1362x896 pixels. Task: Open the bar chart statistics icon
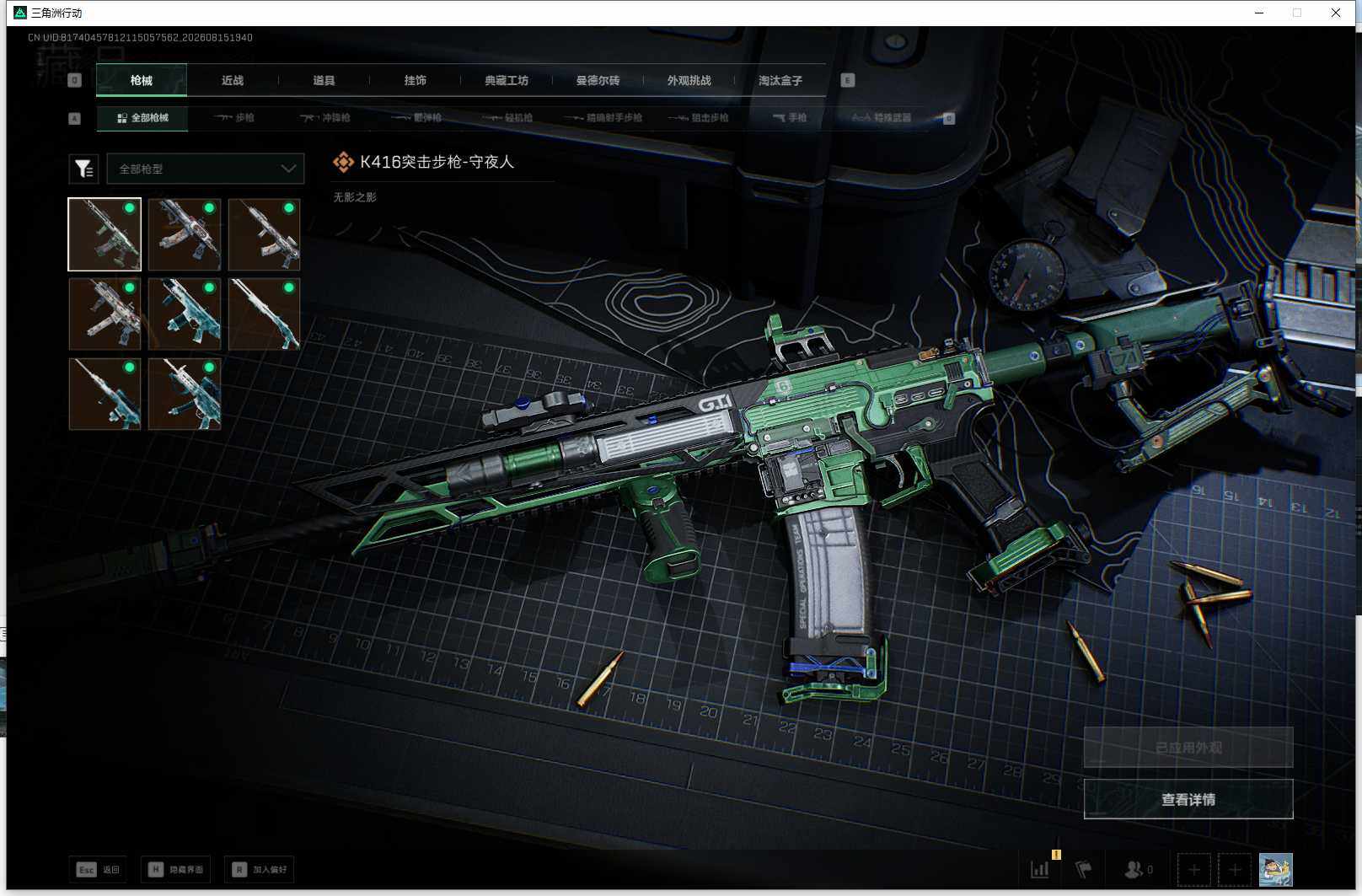pos(1040,869)
